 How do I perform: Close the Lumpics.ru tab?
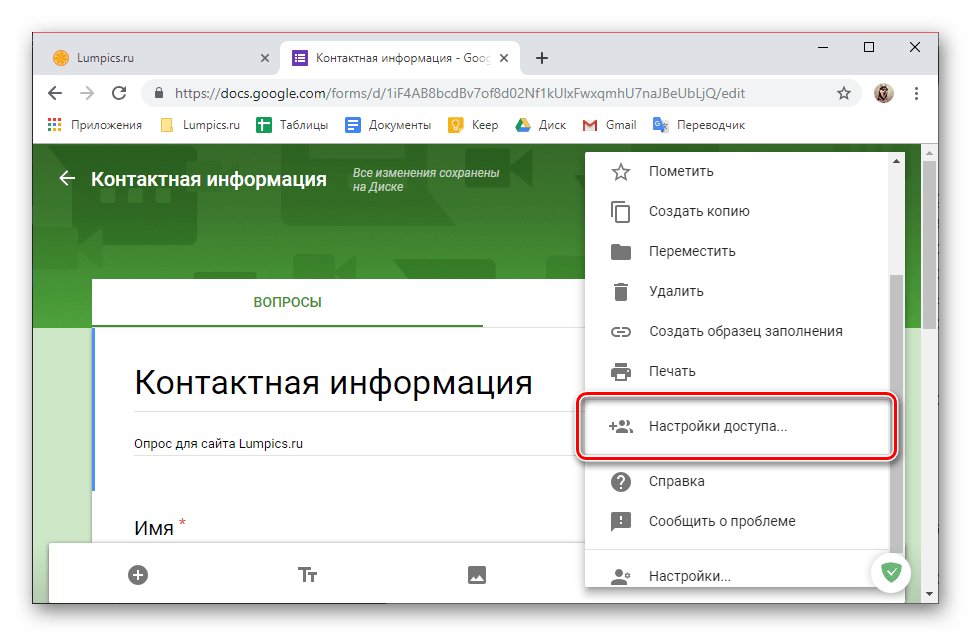point(264,58)
